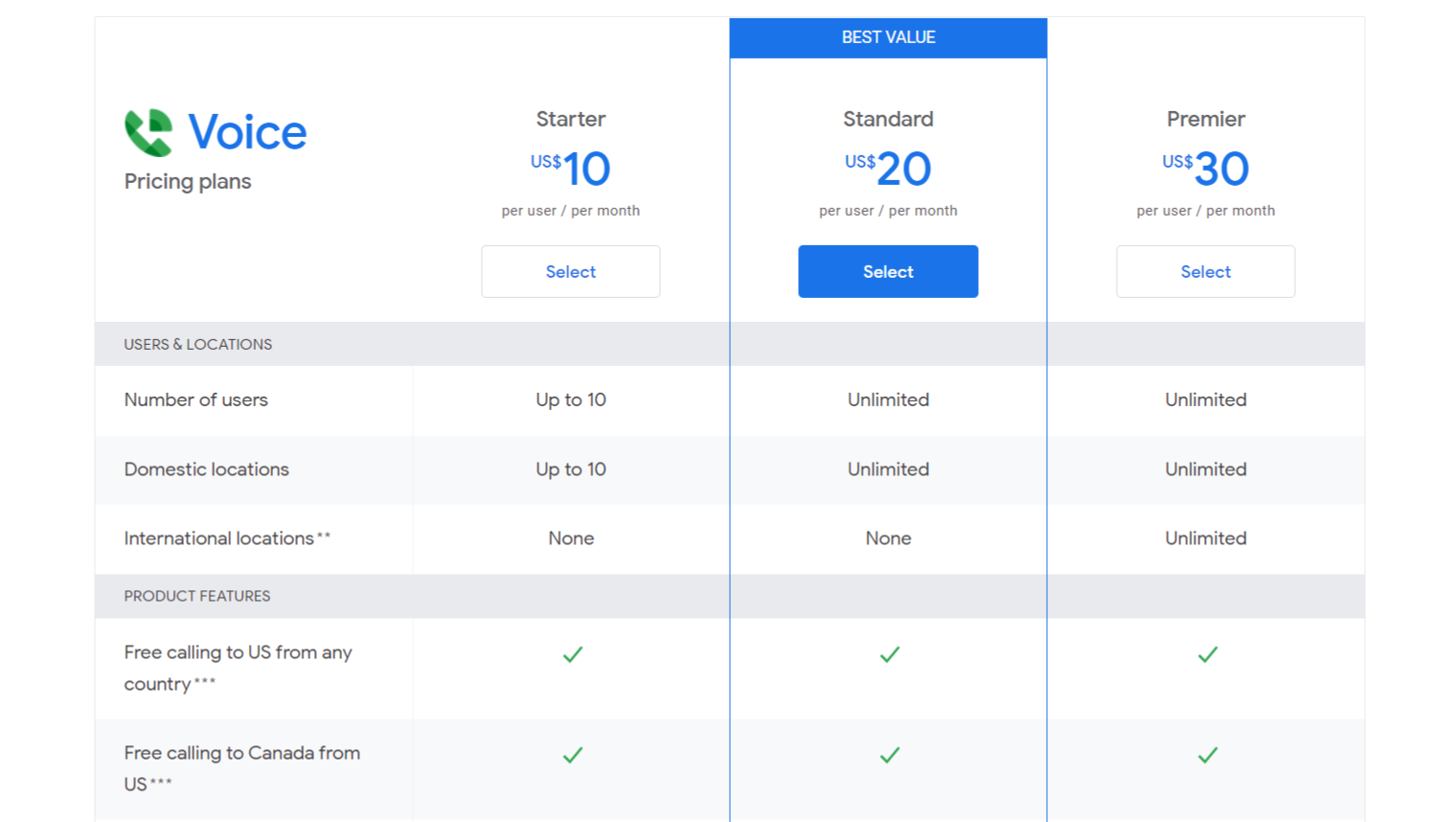Click 'Free calling to Canada from US' label

pyautogui.click(x=242, y=768)
